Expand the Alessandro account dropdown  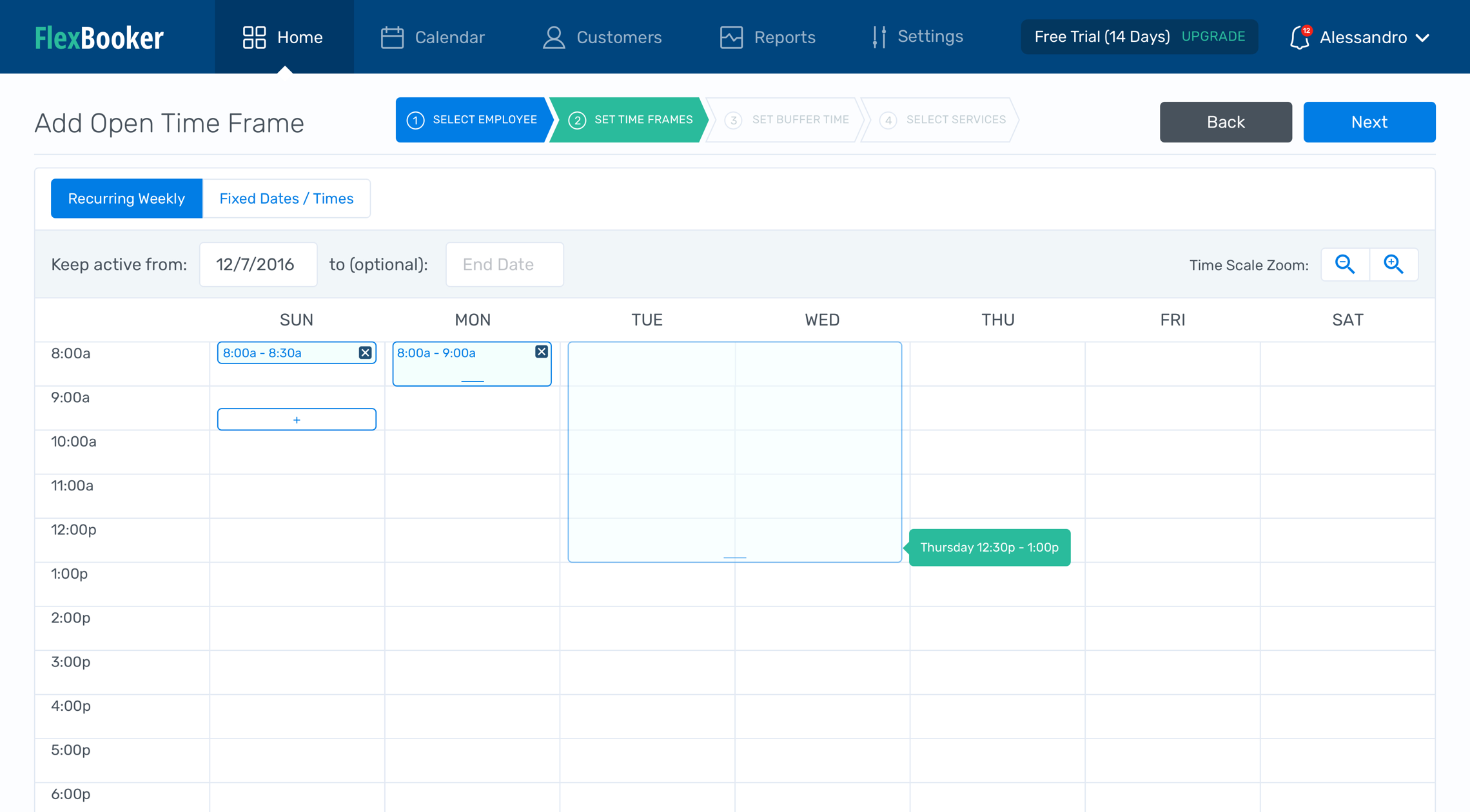[x=1422, y=38]
